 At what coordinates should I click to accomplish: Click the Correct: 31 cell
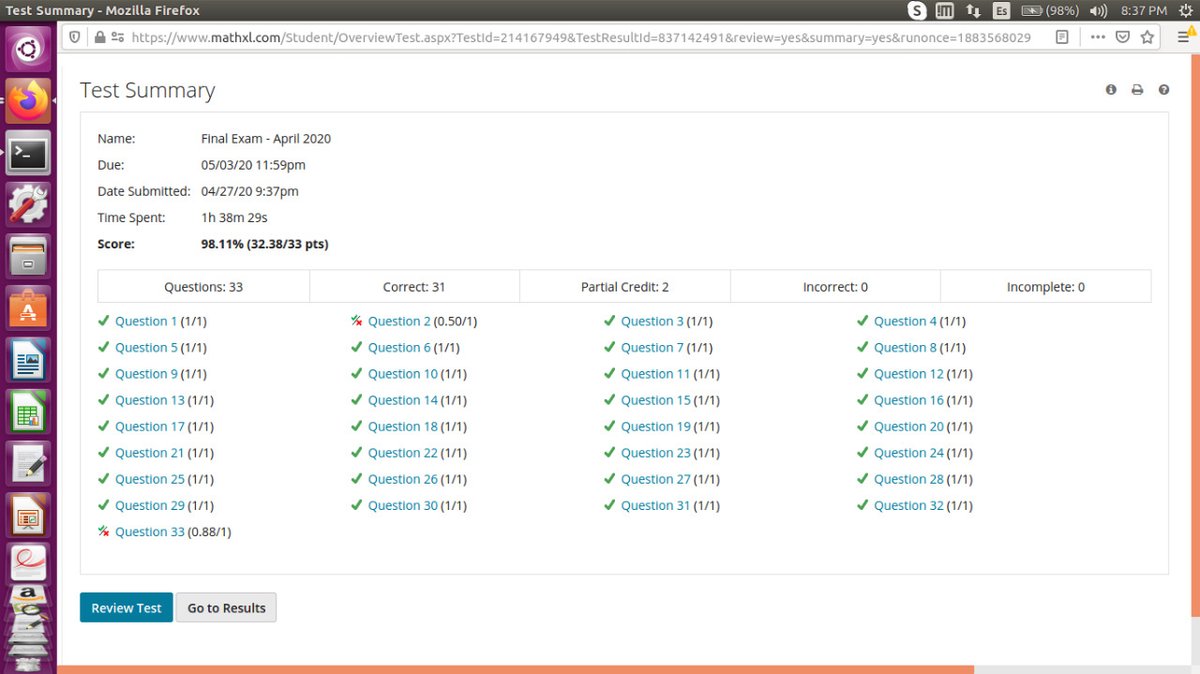click(414, 287)
